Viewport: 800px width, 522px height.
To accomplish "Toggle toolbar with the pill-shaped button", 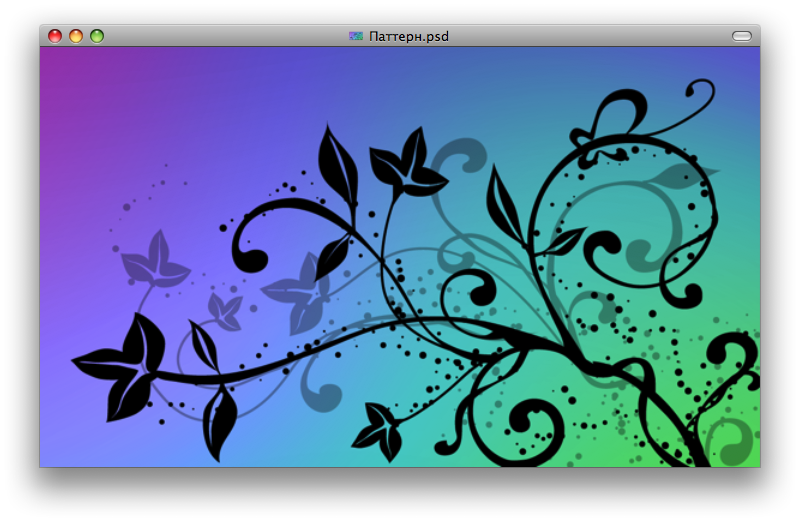I will point(741,36).
